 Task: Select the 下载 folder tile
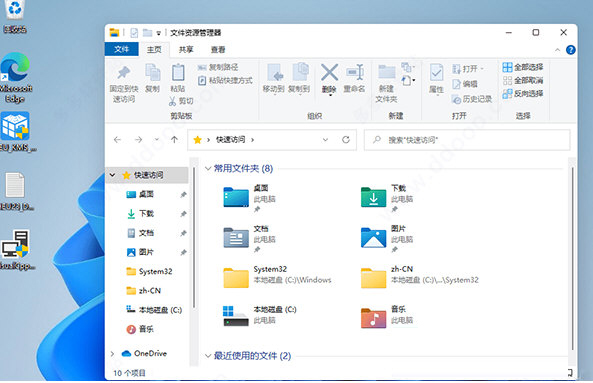click(387, 197)
